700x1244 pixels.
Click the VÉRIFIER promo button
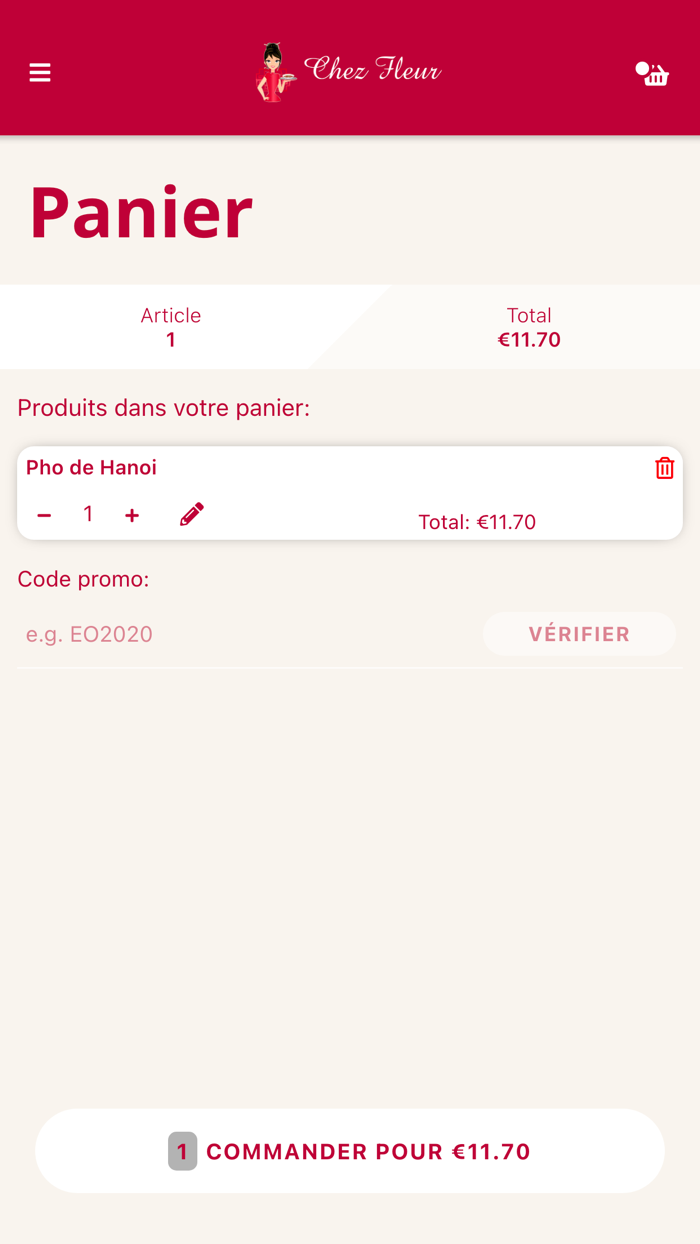click(579, 633)
